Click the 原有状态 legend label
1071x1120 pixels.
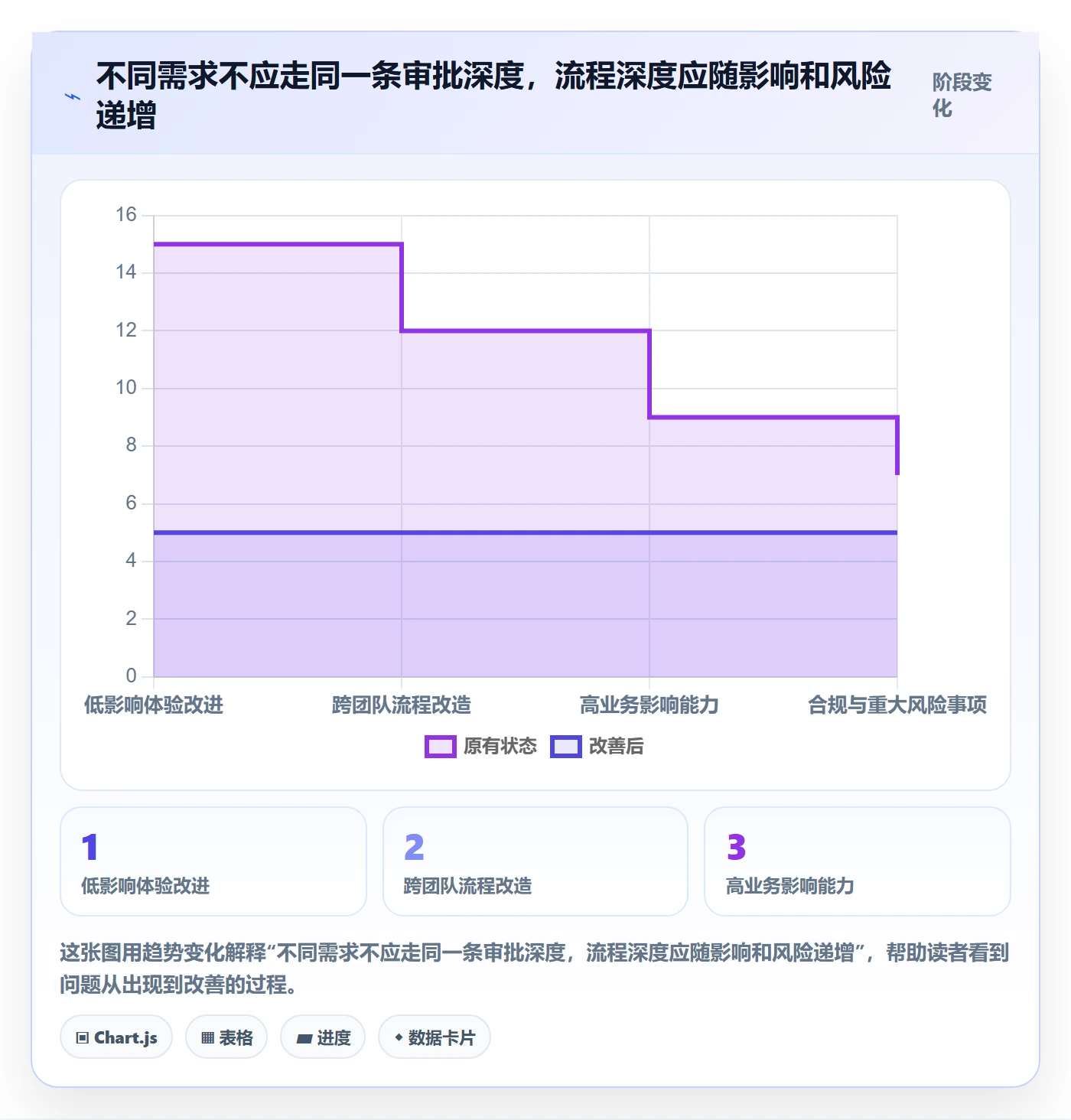tap(500, 747)
